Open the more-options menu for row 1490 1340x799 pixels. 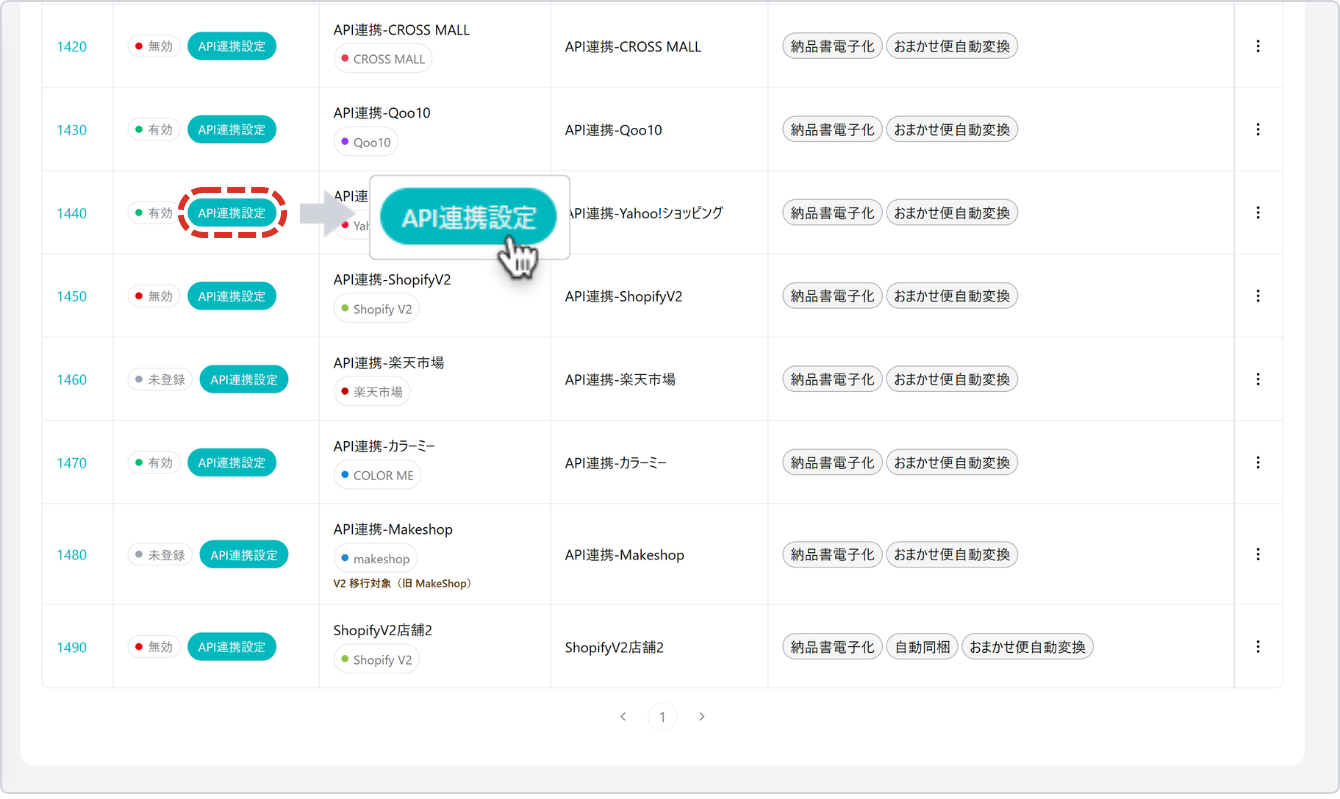(x=1258, y=646)
